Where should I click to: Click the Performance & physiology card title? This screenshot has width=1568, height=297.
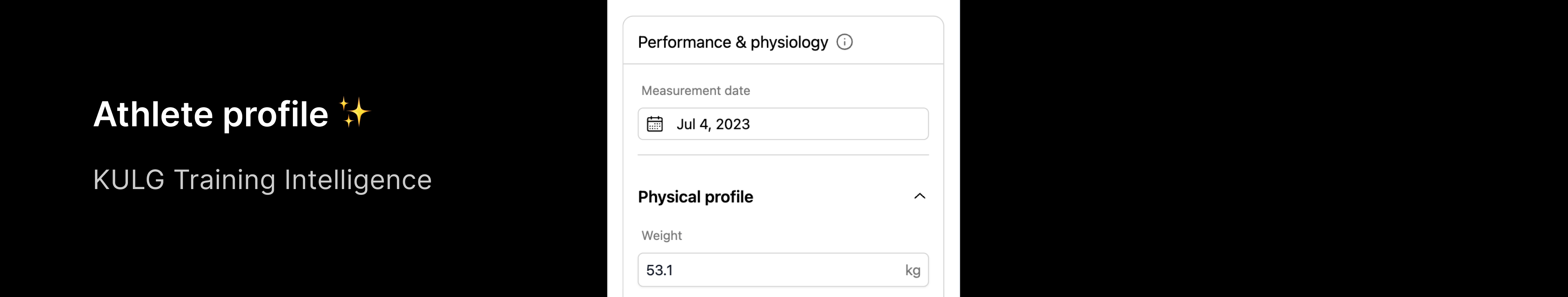coord(732,42)
